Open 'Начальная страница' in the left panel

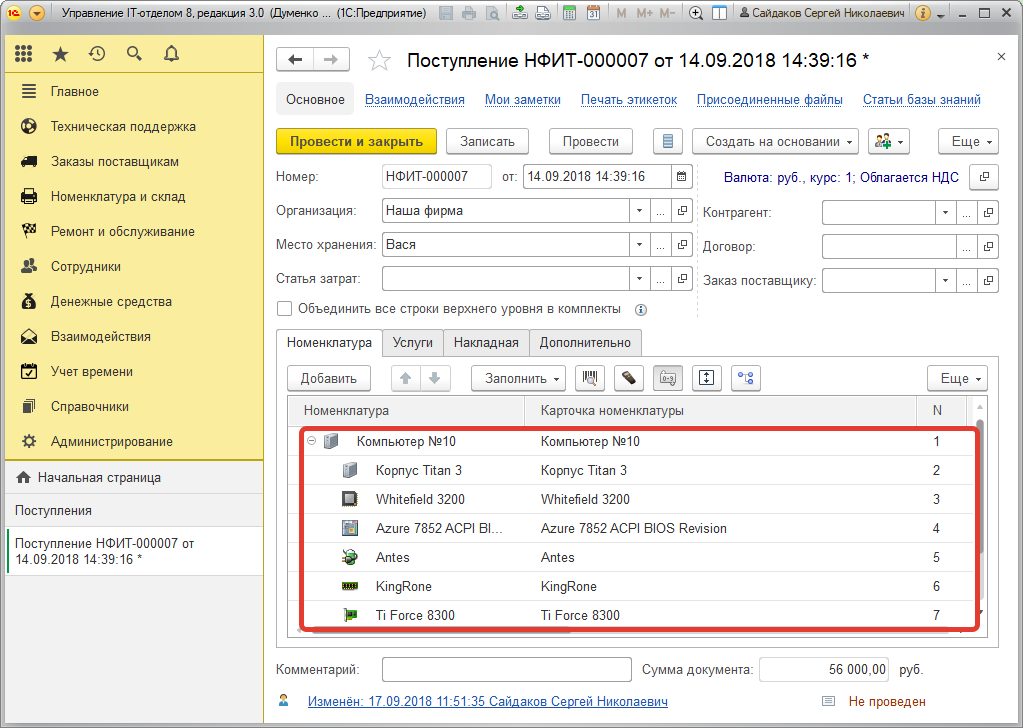pos(99,478)
